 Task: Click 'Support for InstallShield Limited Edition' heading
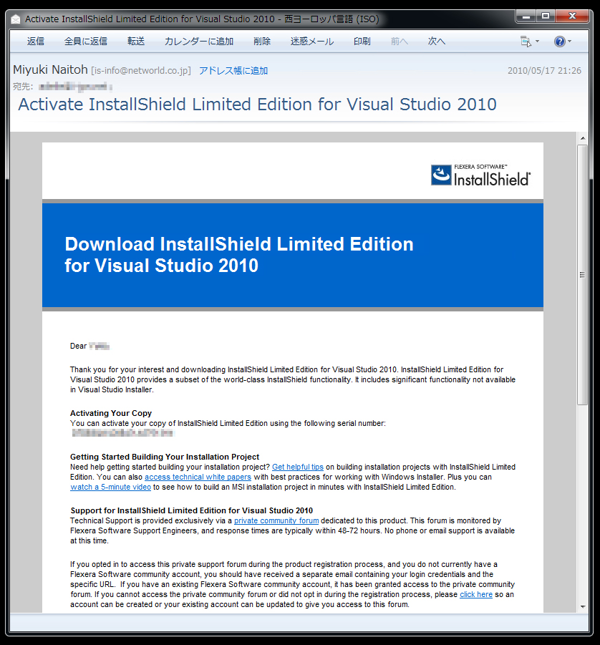pyautogui.click(x=192, y=510)
